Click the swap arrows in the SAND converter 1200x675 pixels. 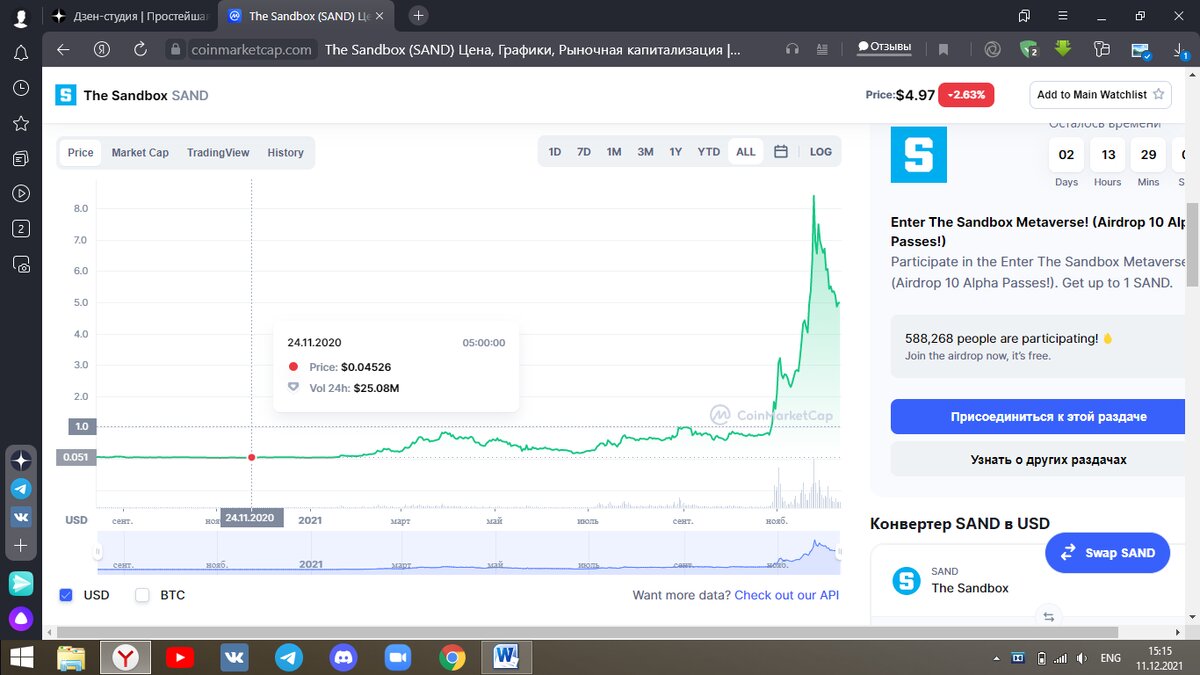point(1048,617)
